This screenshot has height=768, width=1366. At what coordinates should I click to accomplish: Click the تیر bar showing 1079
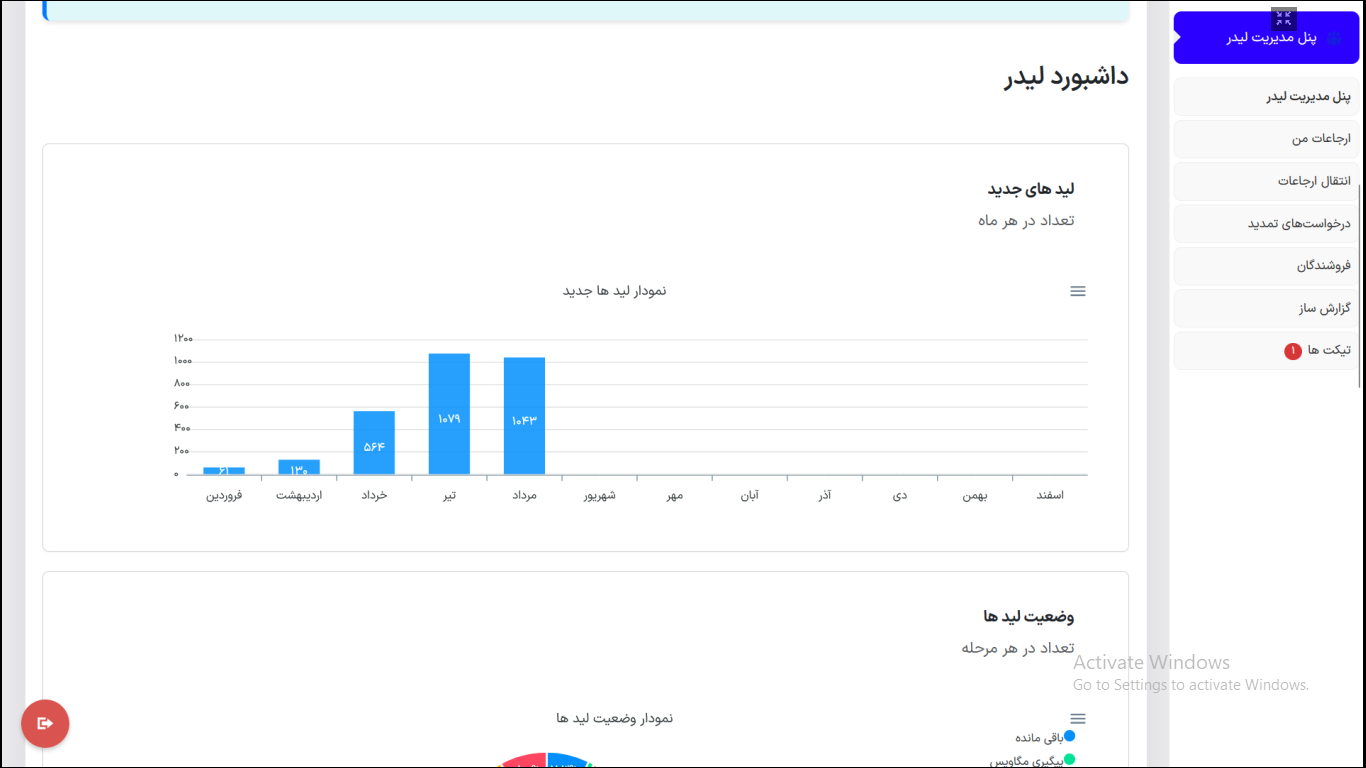coord(449,415)
